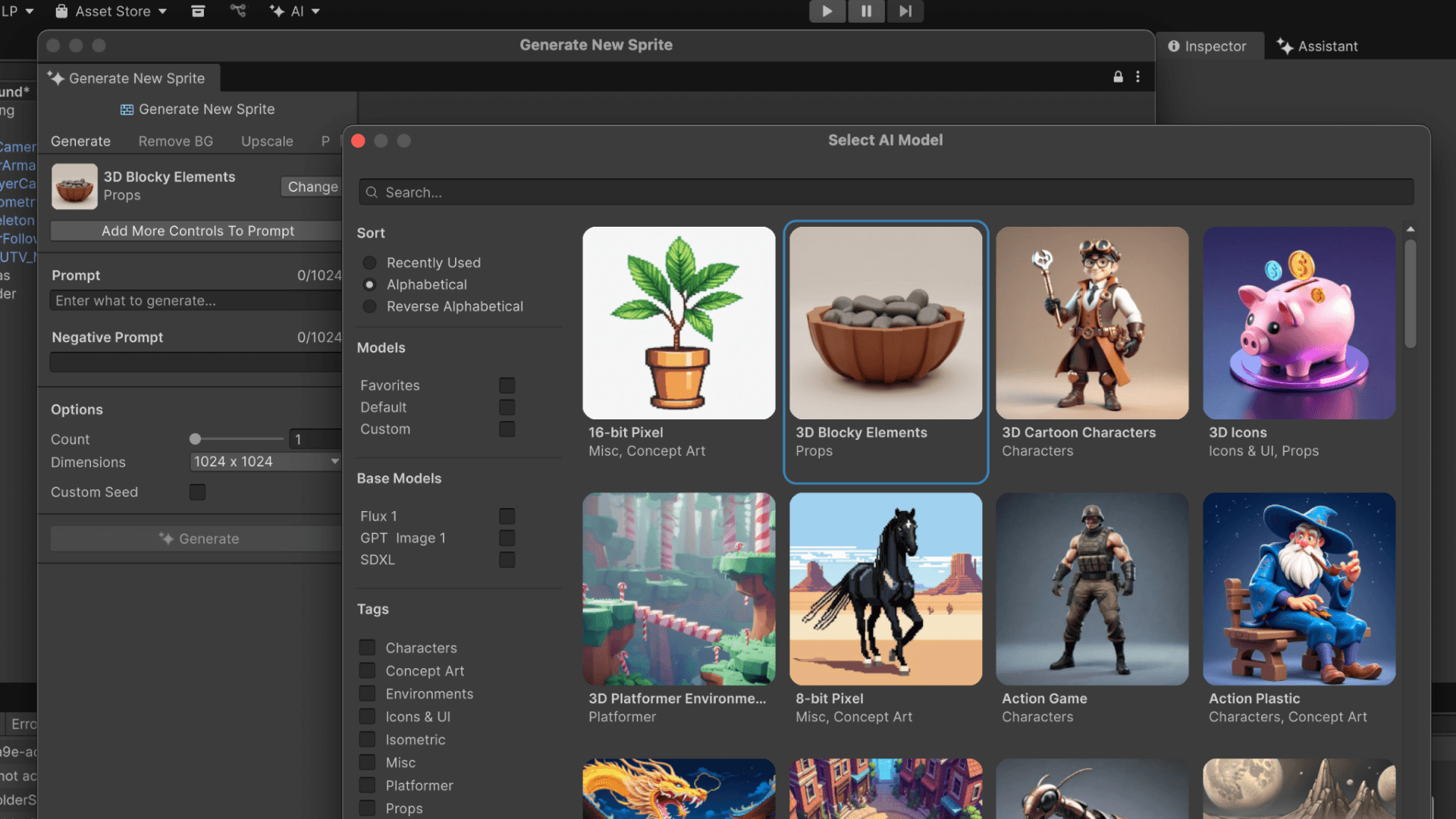Click the Count slider handle

(196, 439)
